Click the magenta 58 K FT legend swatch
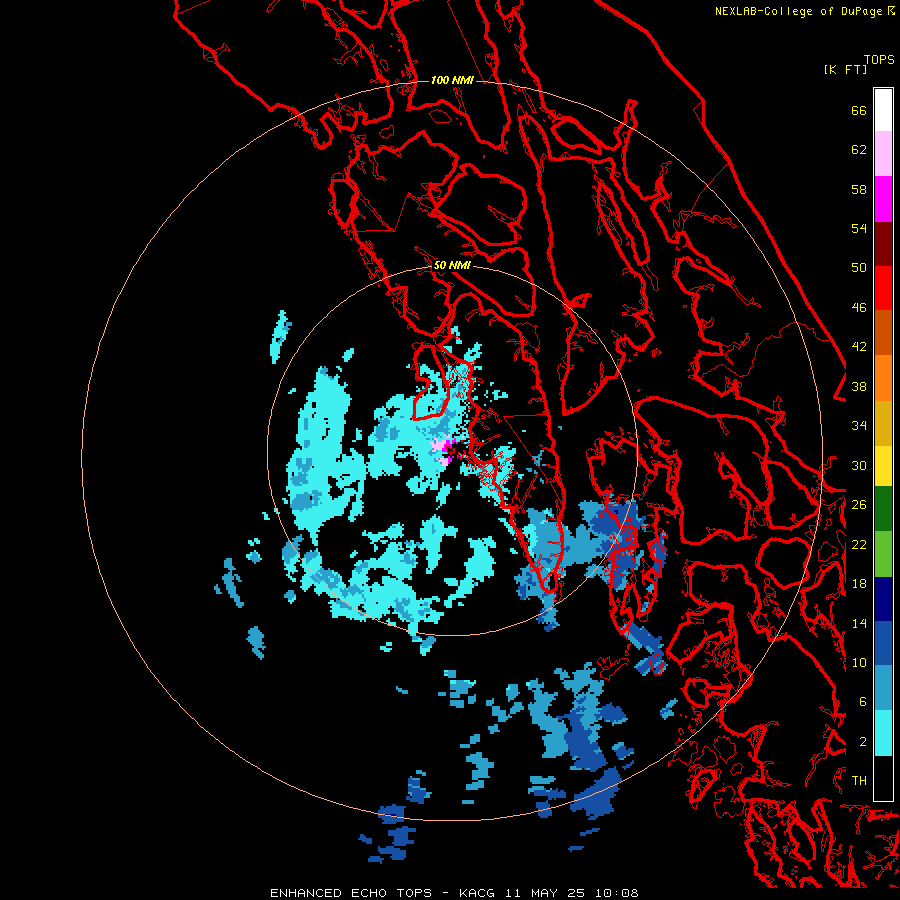The width and height of the screenshot is (900, 900). tap(883, 199)
